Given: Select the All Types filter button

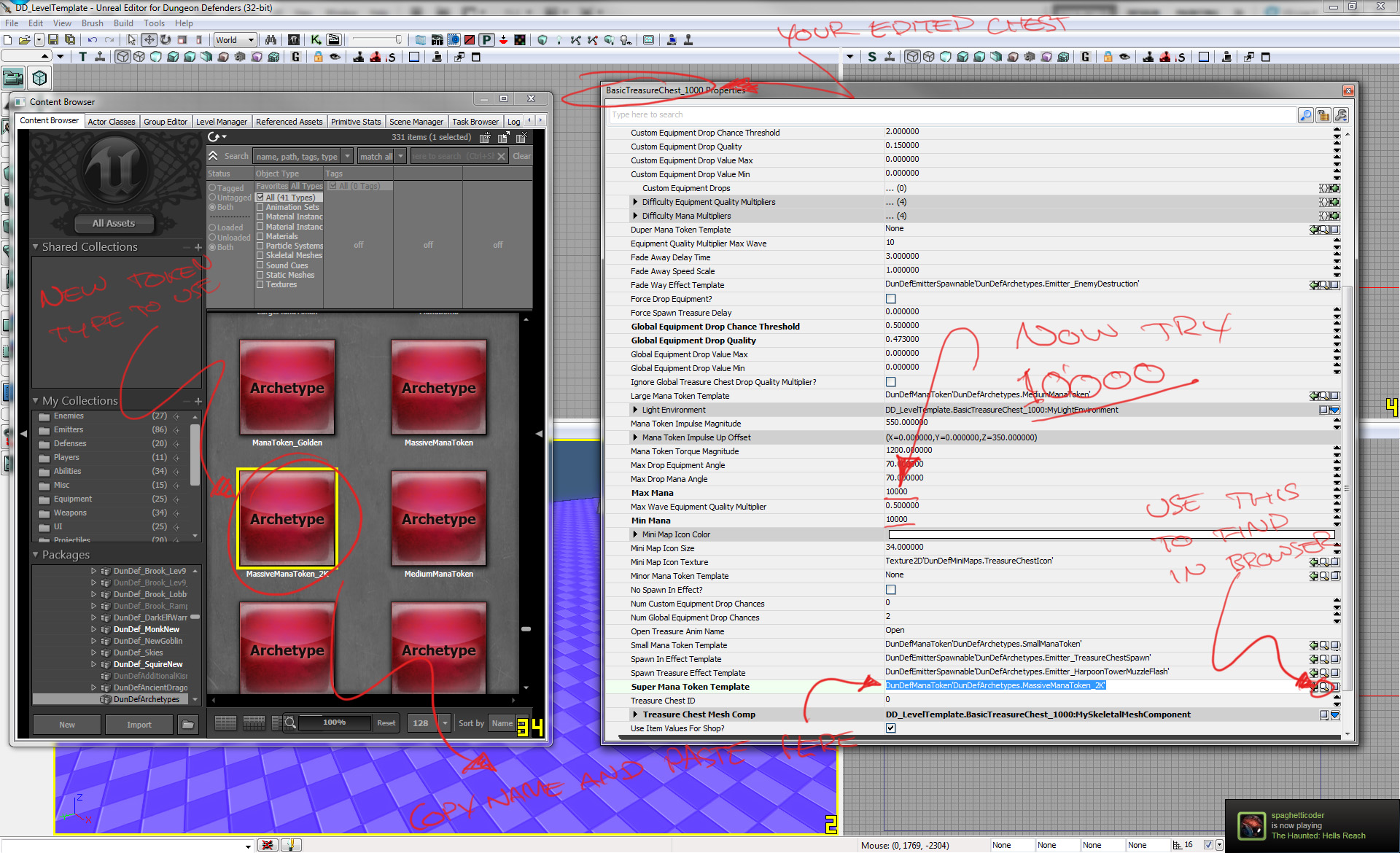Looking at the screenshot, I should coord(307,186).
